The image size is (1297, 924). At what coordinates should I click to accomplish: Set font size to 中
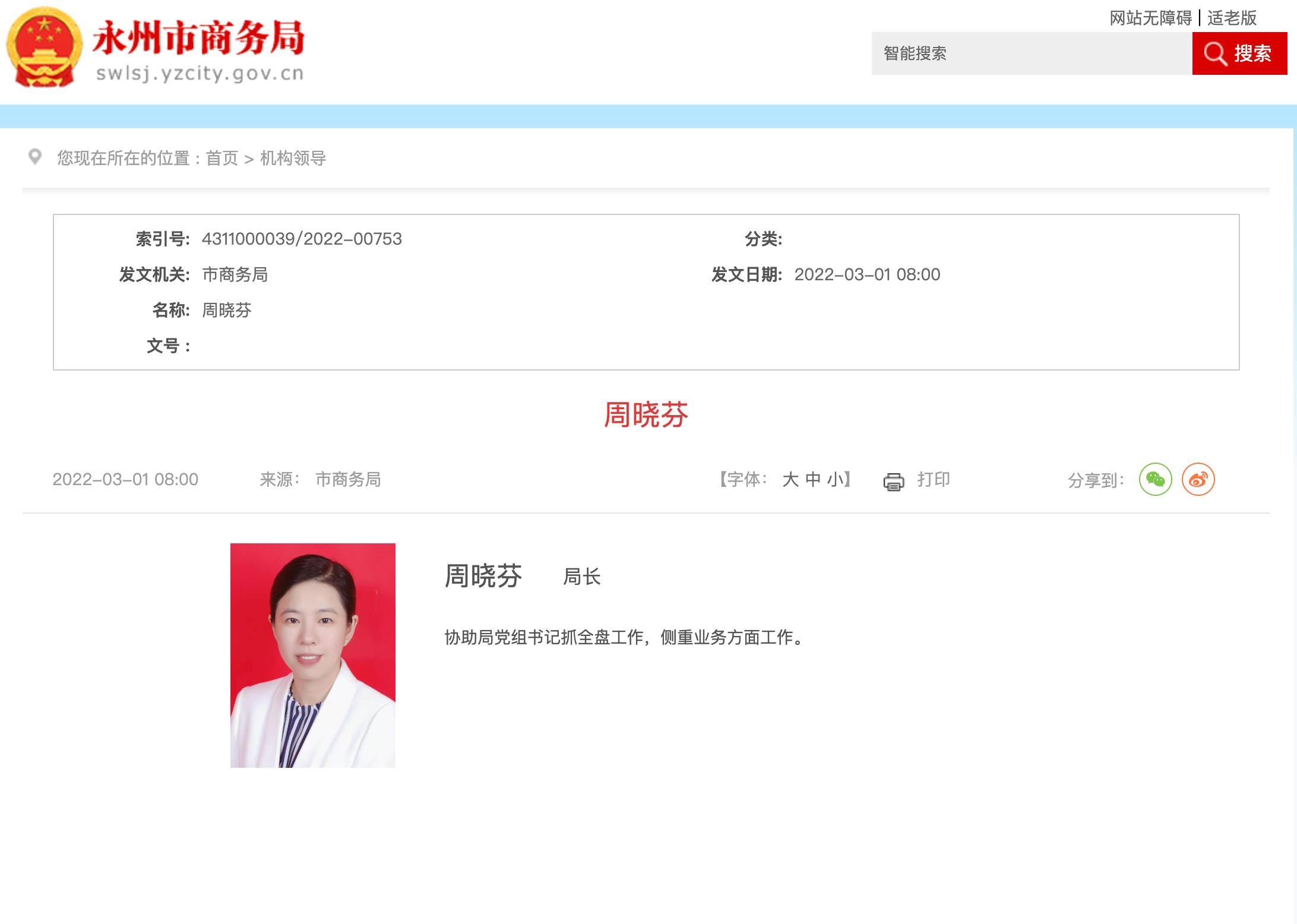click(x=813, y=479)
